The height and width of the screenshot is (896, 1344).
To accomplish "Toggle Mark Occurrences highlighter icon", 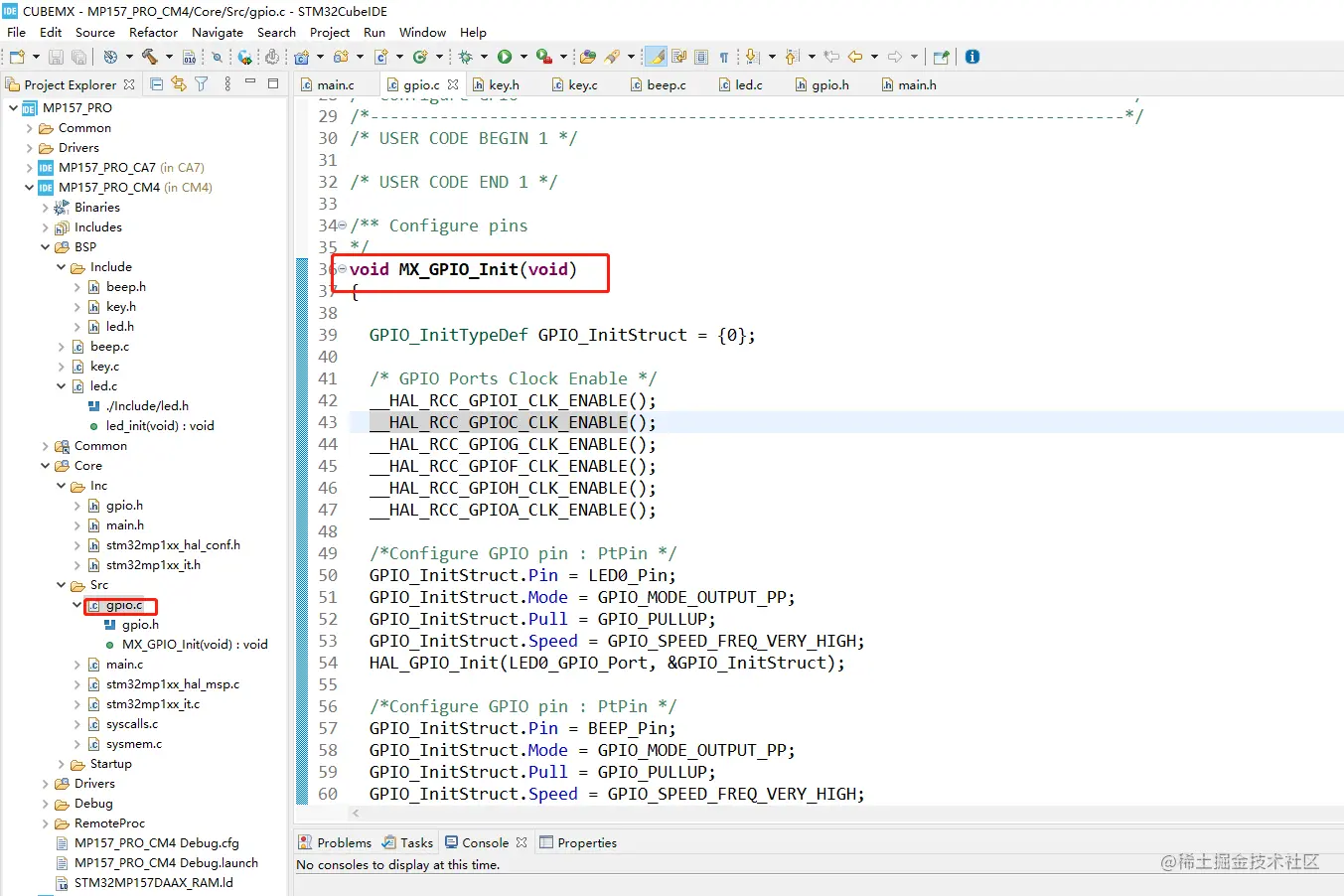I will tap(656, 58).
